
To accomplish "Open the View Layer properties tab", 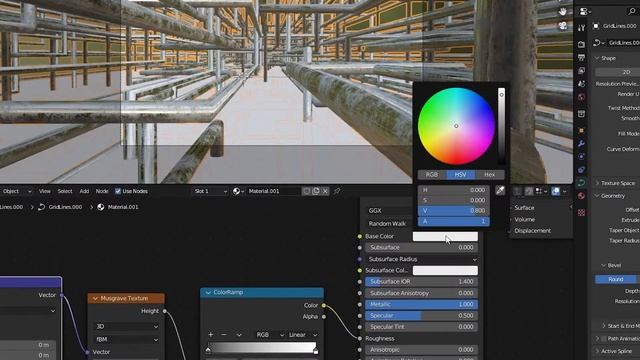I will 581,71.
